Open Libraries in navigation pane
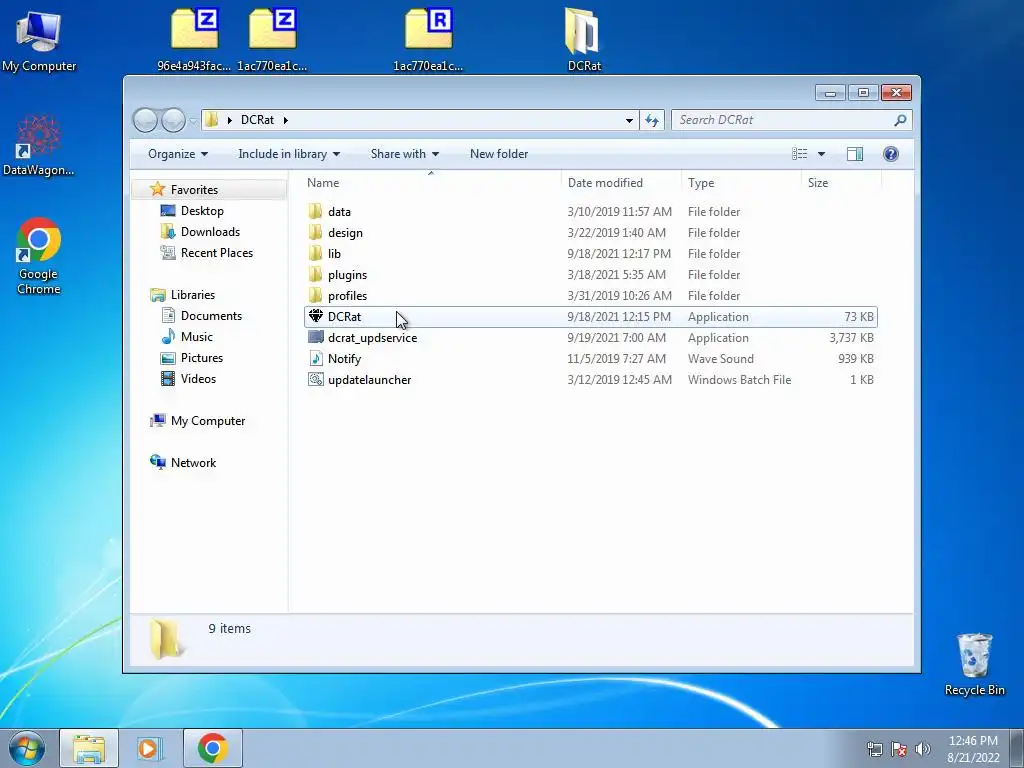1024x768 pixels. pyautogui.click(x=193, y=295)
